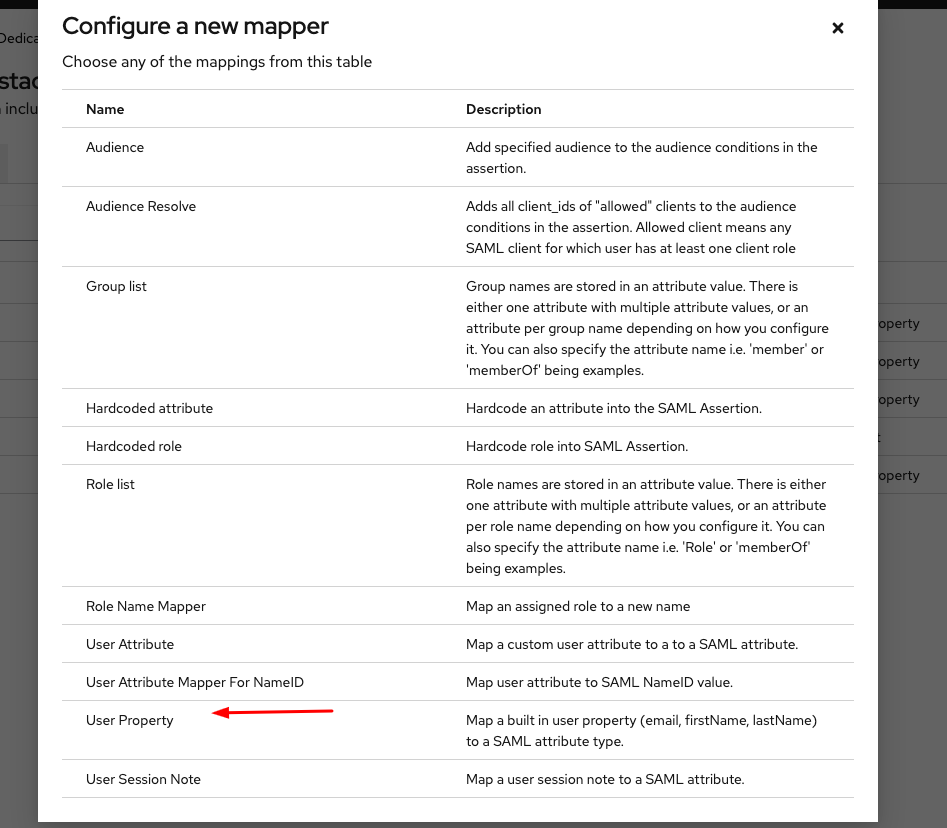This screenshot has width=947, height=828.
Task: Pick the User Session Note mapper
Action: pyautogui.click(x=143, y=780)
